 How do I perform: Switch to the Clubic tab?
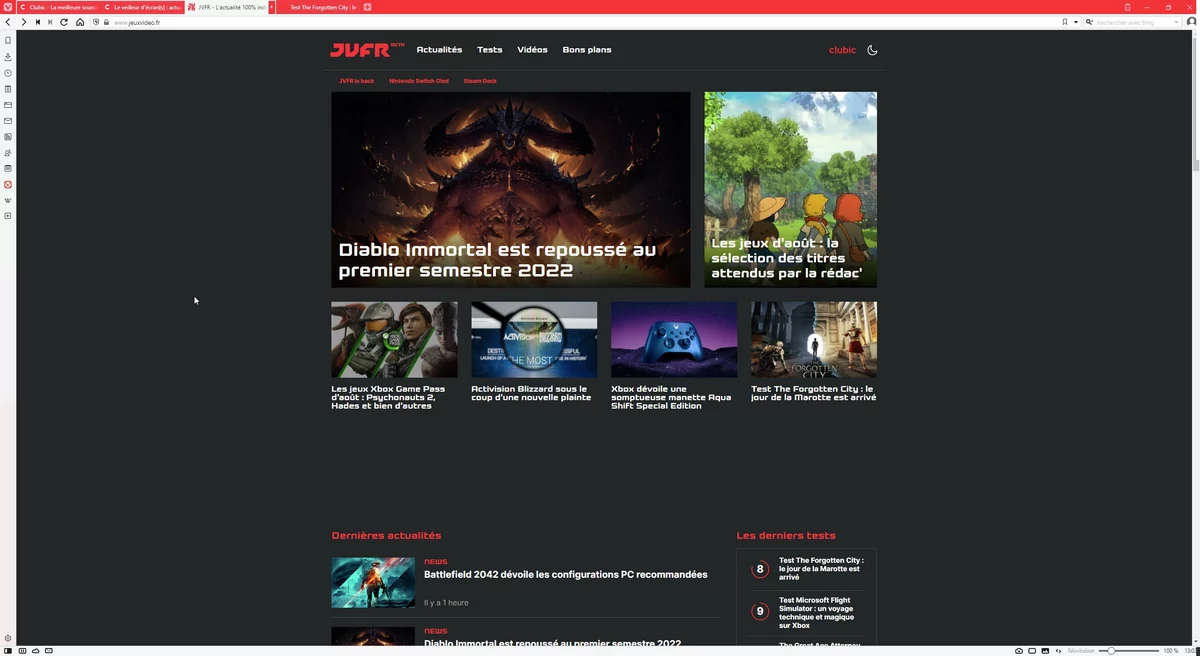(58, 7)
